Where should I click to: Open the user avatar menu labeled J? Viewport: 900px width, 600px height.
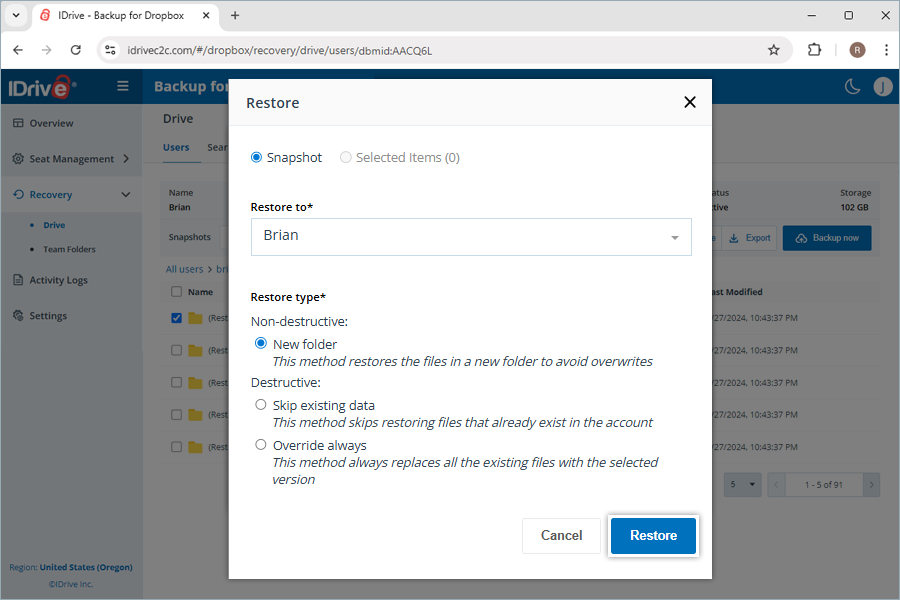point(883,86)
